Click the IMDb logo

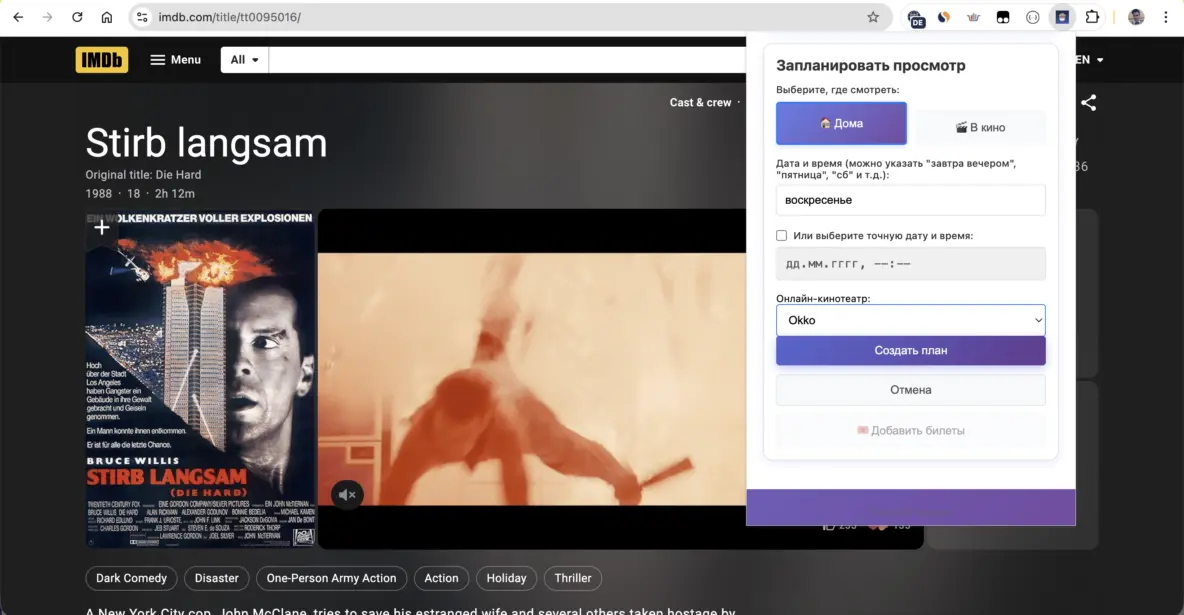(x=101, y=59)
